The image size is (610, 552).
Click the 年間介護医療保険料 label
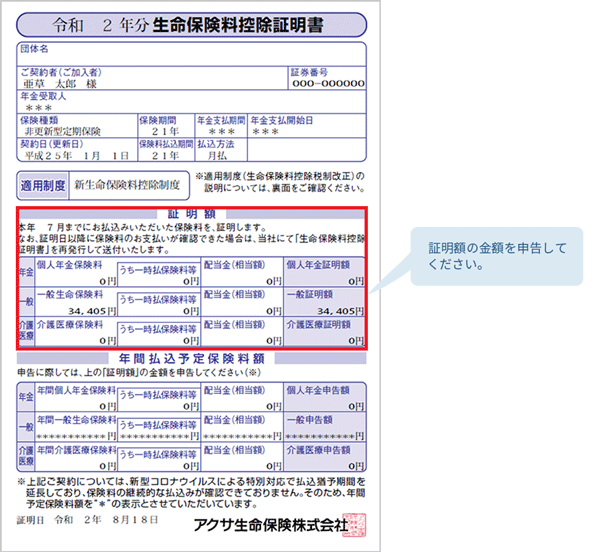(77, 450)
